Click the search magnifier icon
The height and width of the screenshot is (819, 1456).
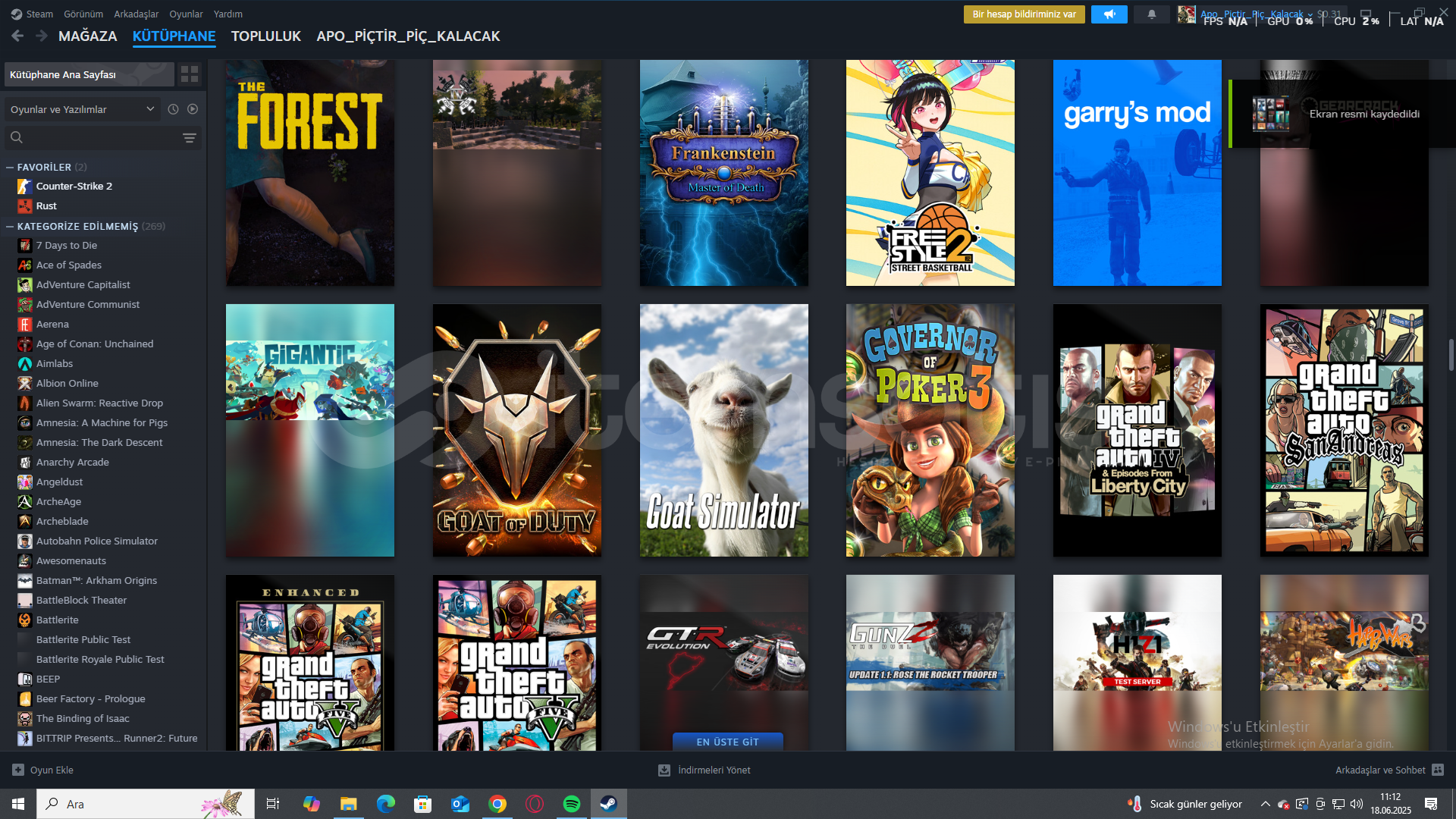[x=17, y=137]
